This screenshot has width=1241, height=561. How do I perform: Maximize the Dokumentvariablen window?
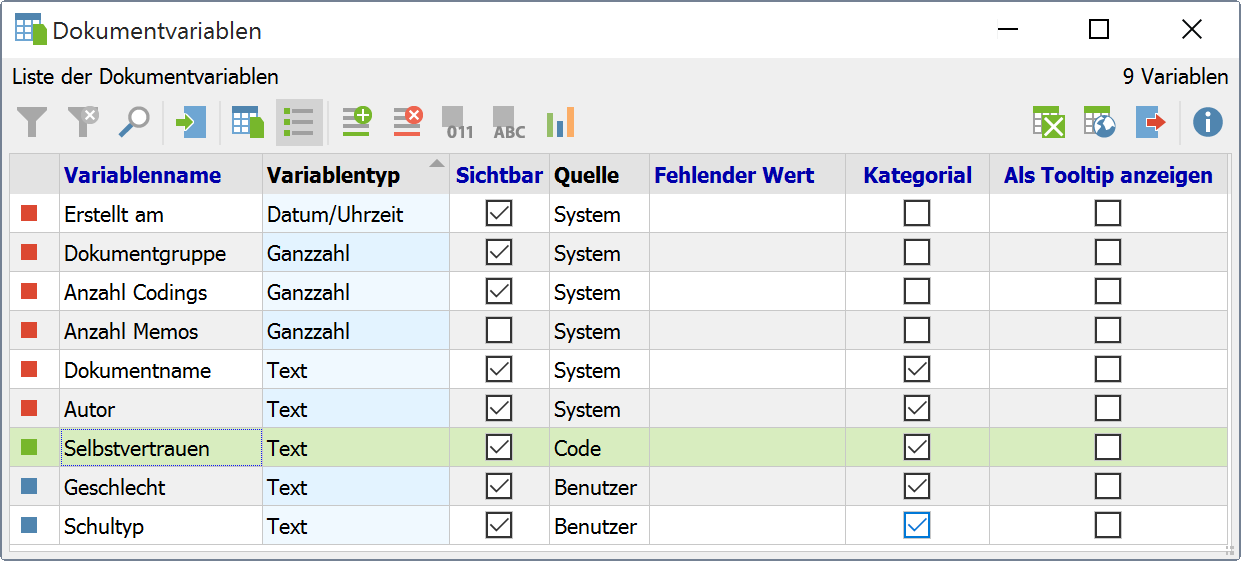tap(1099, 29)
